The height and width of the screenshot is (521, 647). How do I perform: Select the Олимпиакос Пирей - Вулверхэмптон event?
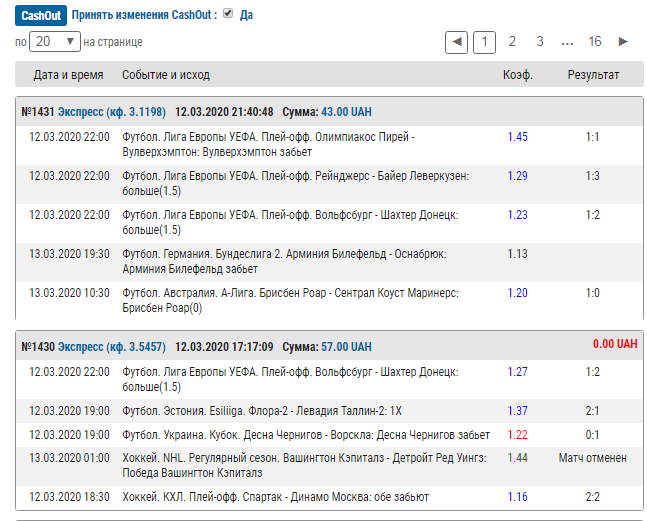pyautogui.click(x=268, y=144)
